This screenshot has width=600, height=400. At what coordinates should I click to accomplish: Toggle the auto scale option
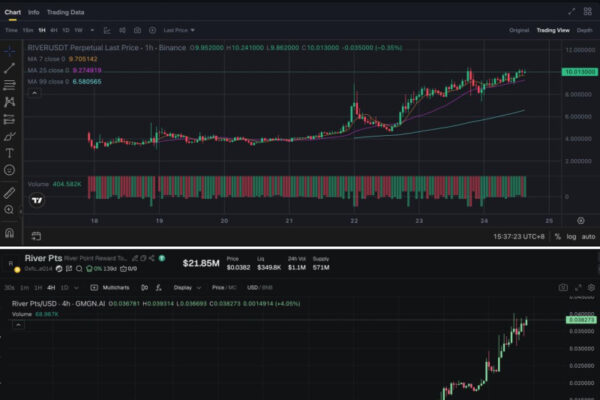(x=588, y=236)
